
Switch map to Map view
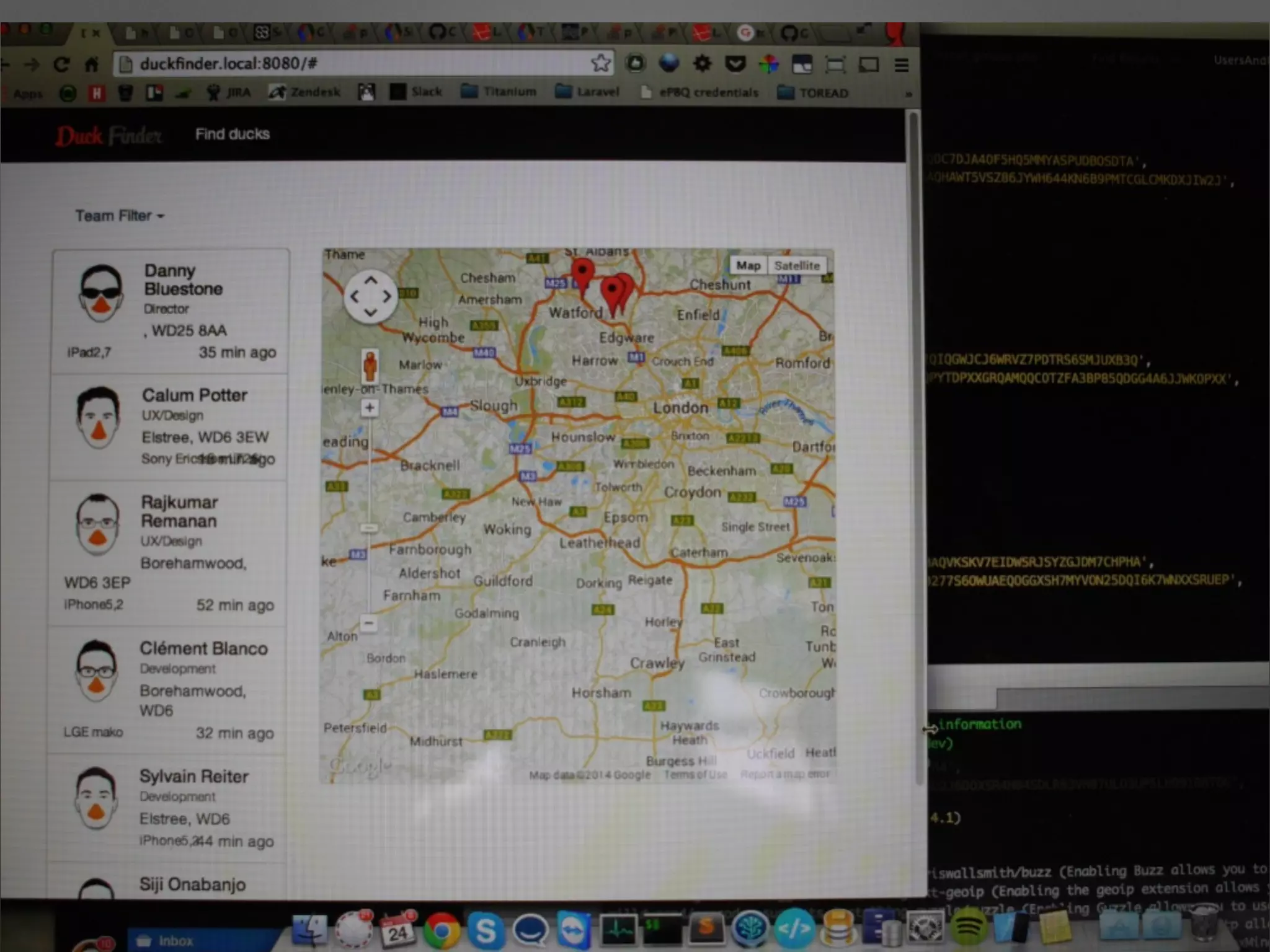click(x=748, y=266)
